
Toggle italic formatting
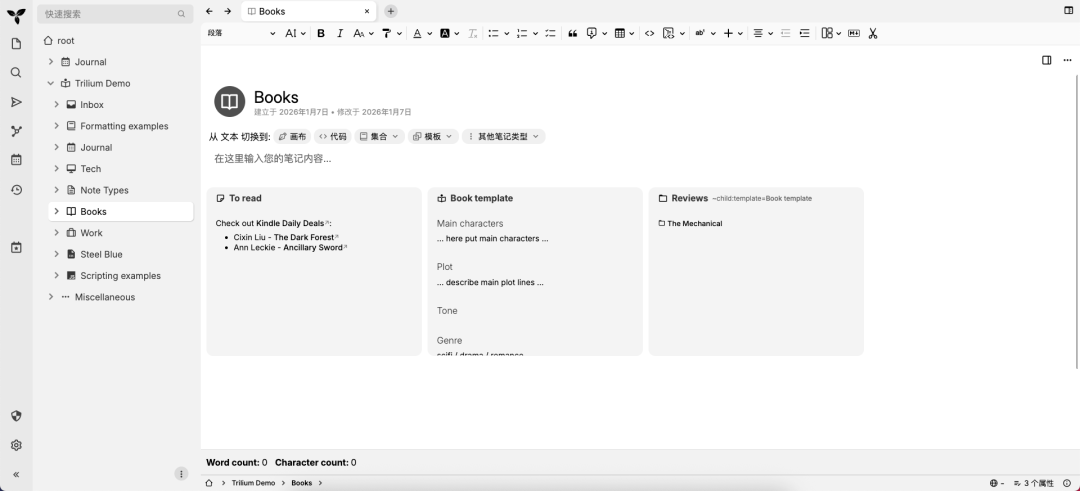click(x=340, y=33)
